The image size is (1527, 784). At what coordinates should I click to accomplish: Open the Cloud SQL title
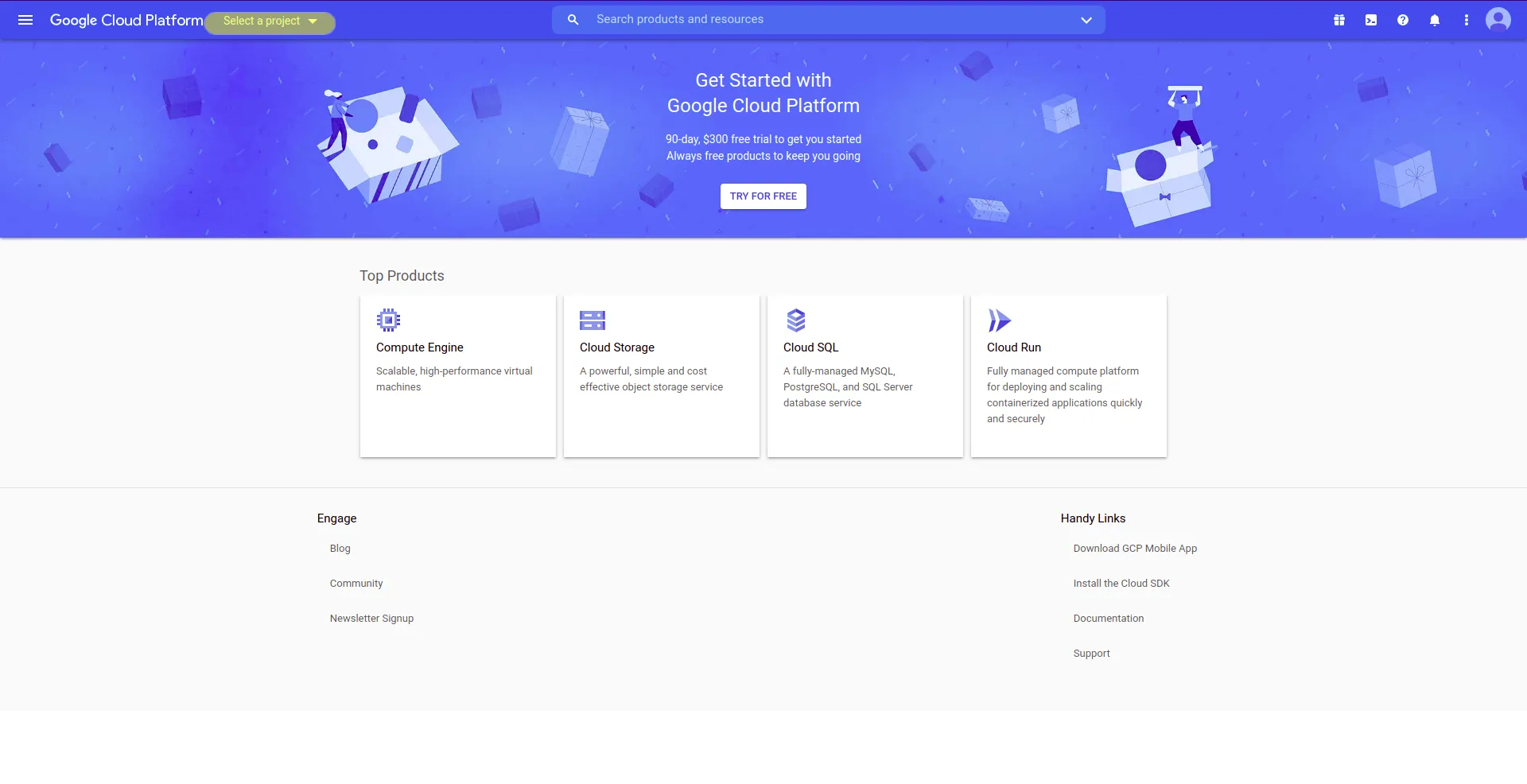810,347
